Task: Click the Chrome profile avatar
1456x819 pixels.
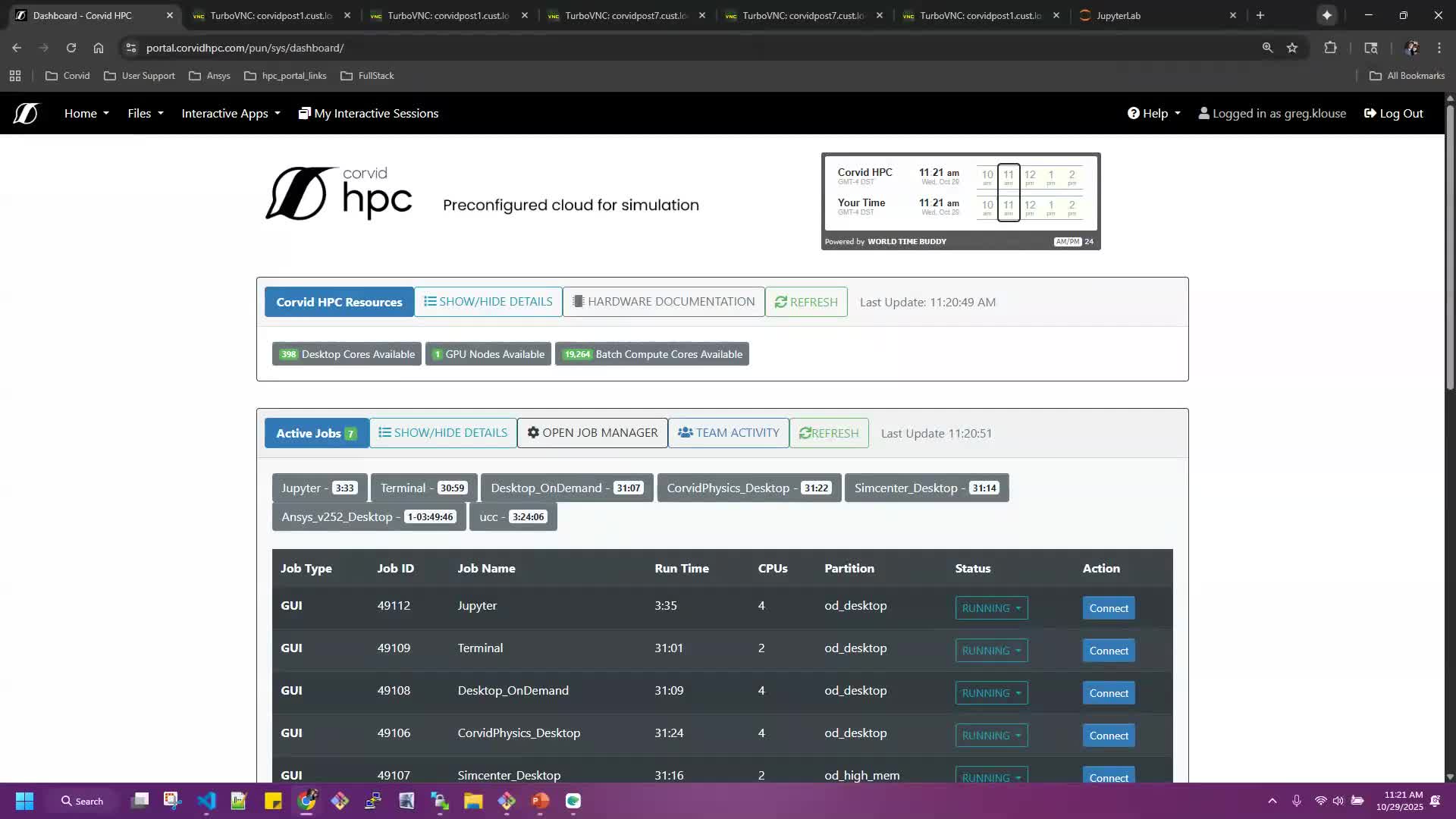Action: 1411,48
